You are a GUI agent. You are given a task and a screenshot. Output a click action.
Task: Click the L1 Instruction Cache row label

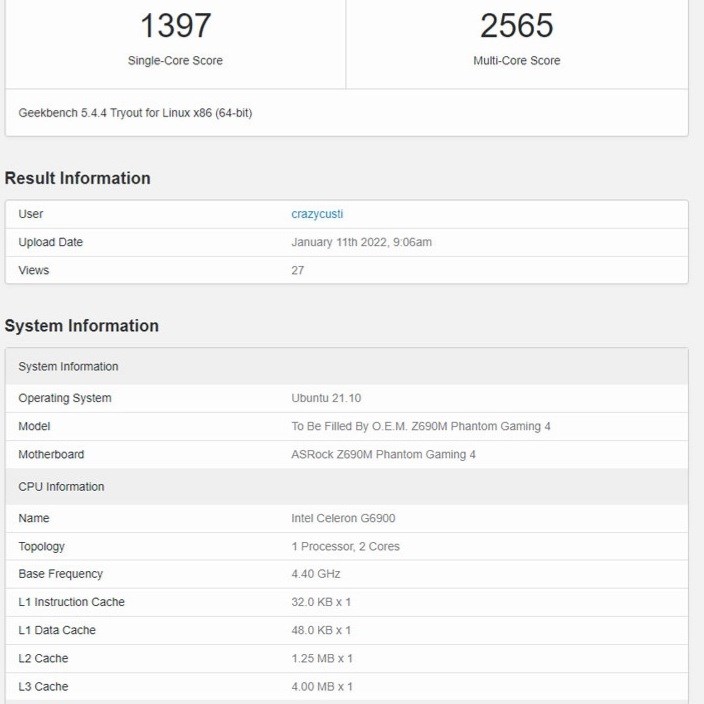coord(71,602)
